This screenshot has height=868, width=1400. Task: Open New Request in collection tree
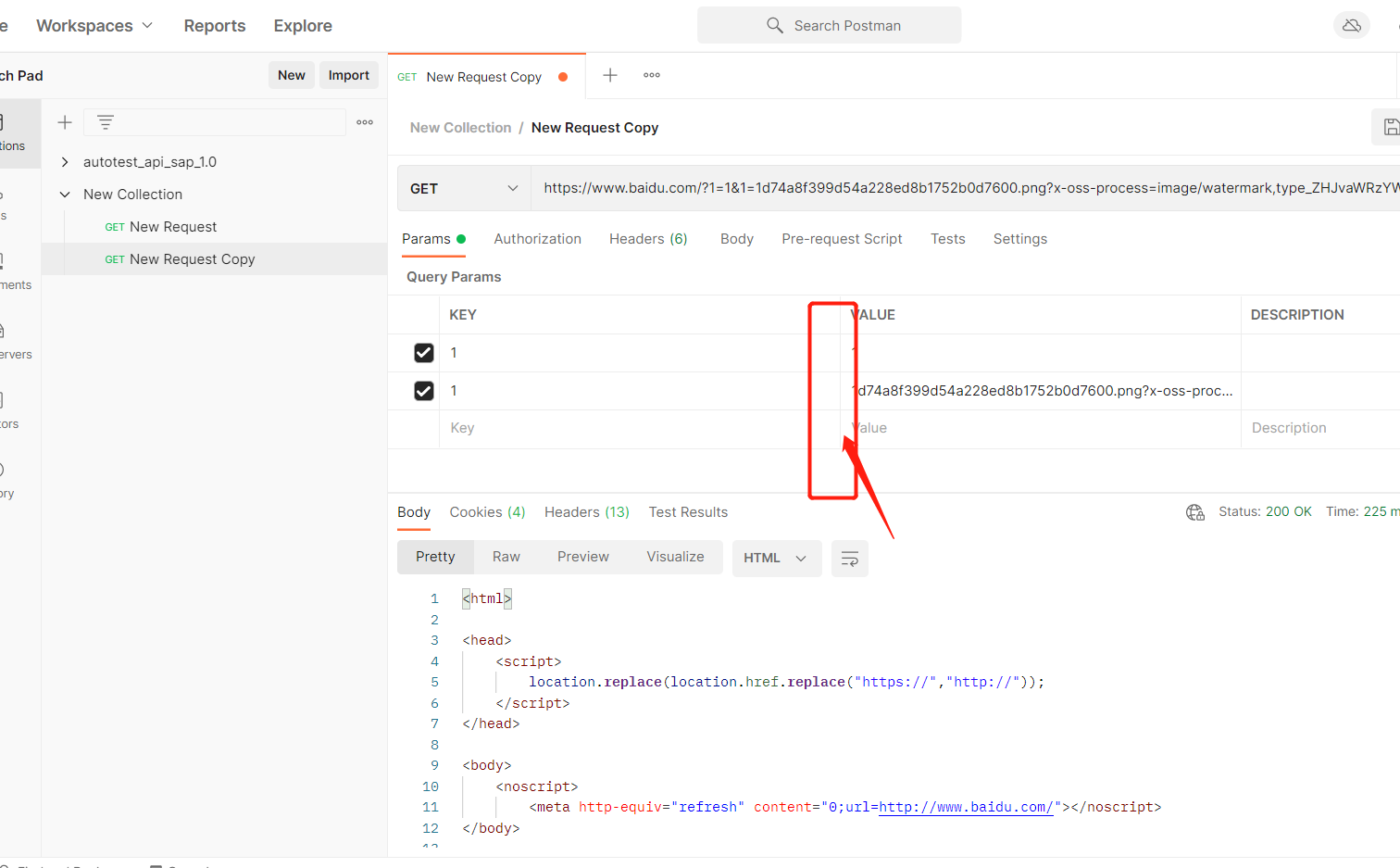pyautogui.click(x=173, y=227)
